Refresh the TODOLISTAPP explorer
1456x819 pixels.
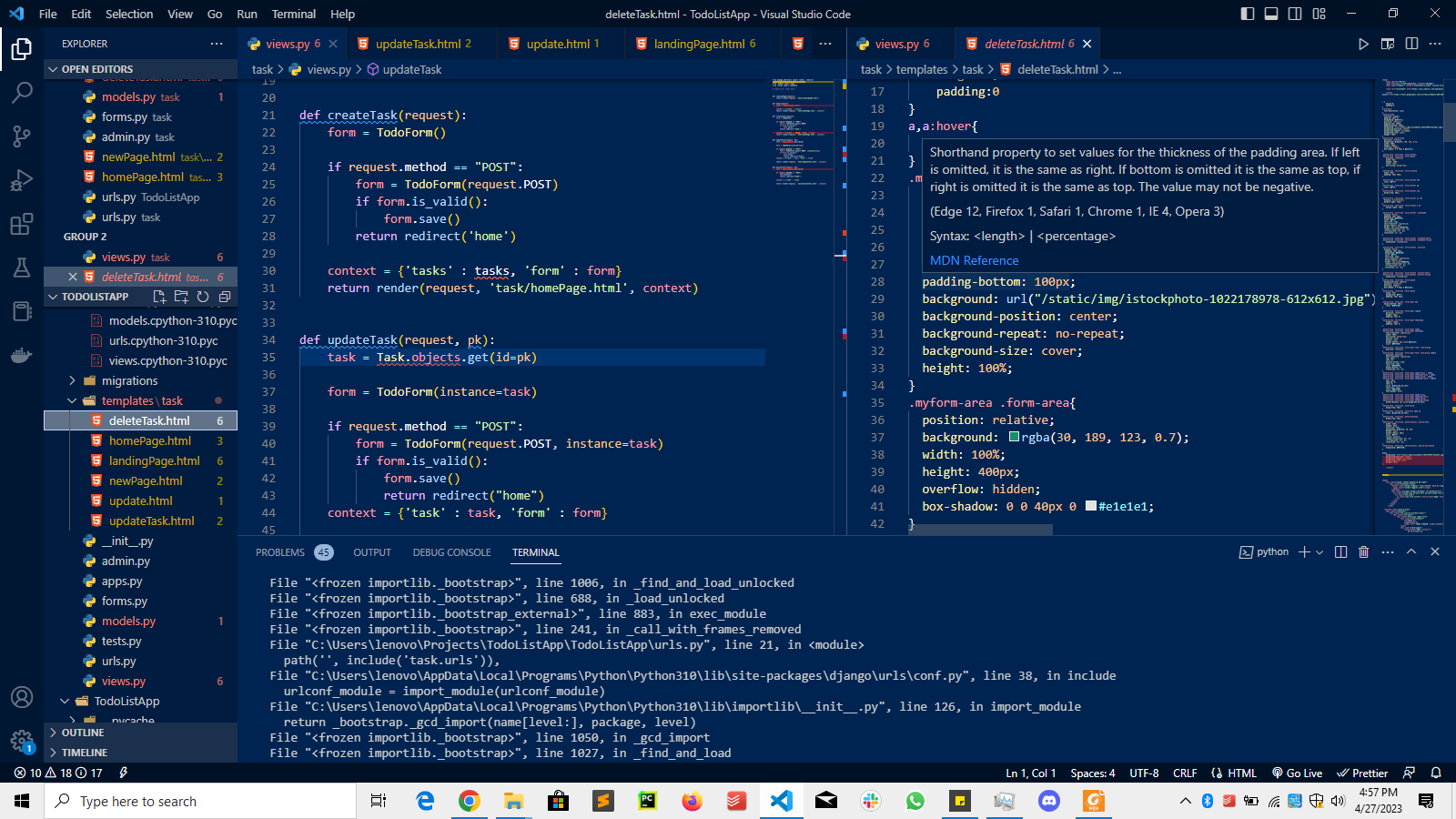coord(203,297)
